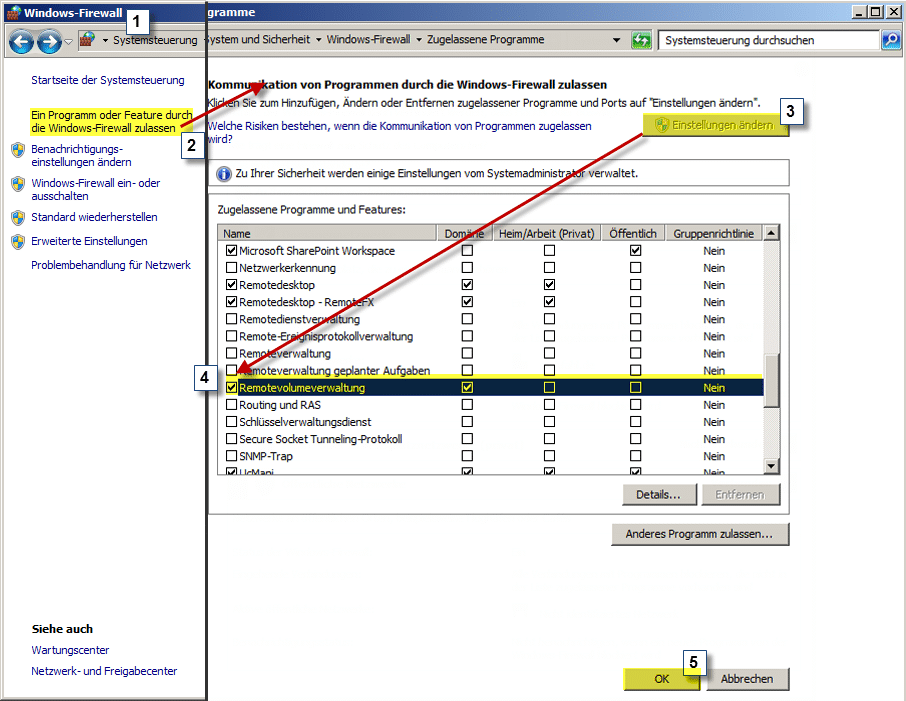Click the search magnifier icon

tap(891, 40)
